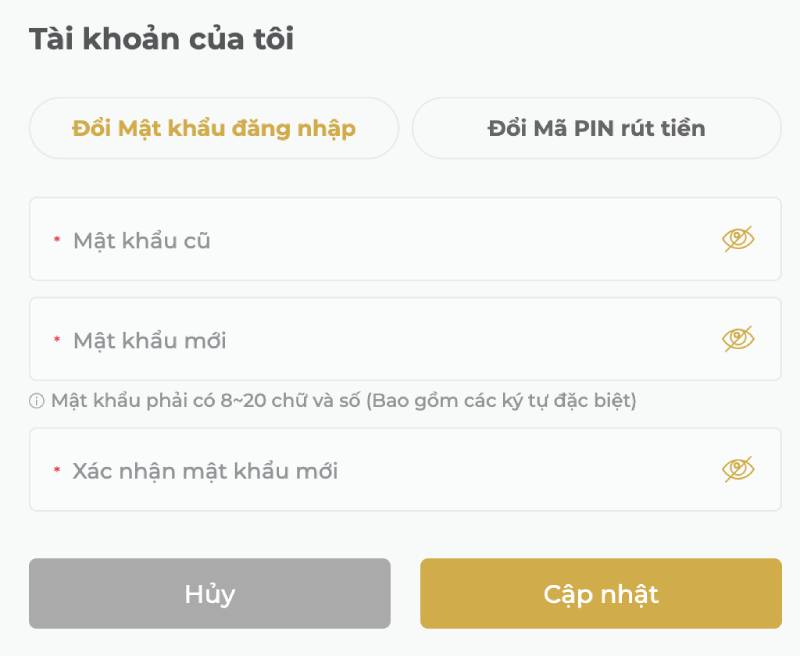Click the eye icon on Mật khẩu mới field
Viewport: 800px width, 656px height.
pos(737,338)
